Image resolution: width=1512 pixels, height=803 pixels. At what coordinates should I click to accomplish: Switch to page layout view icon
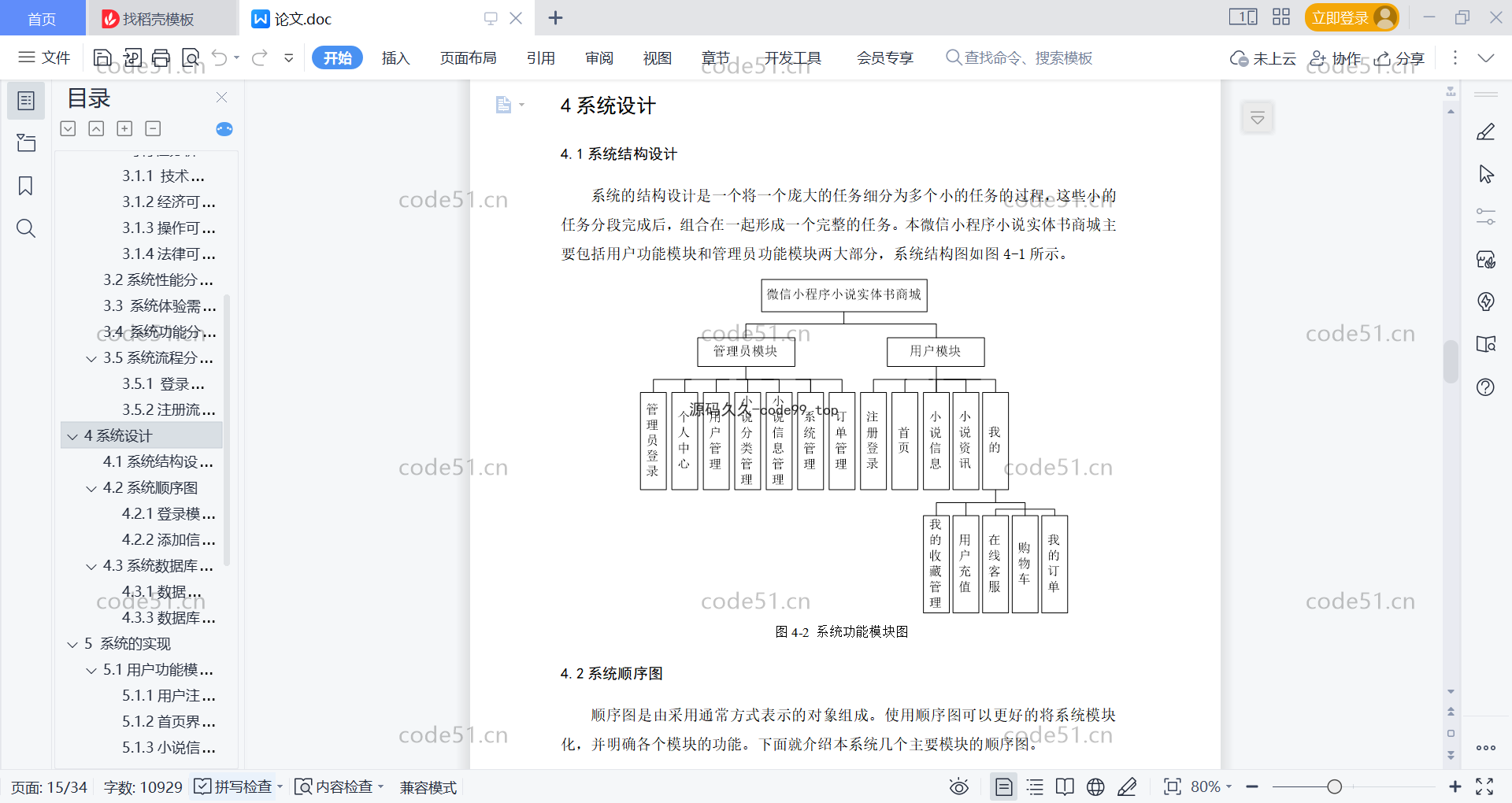click(x=1003, y=786)
